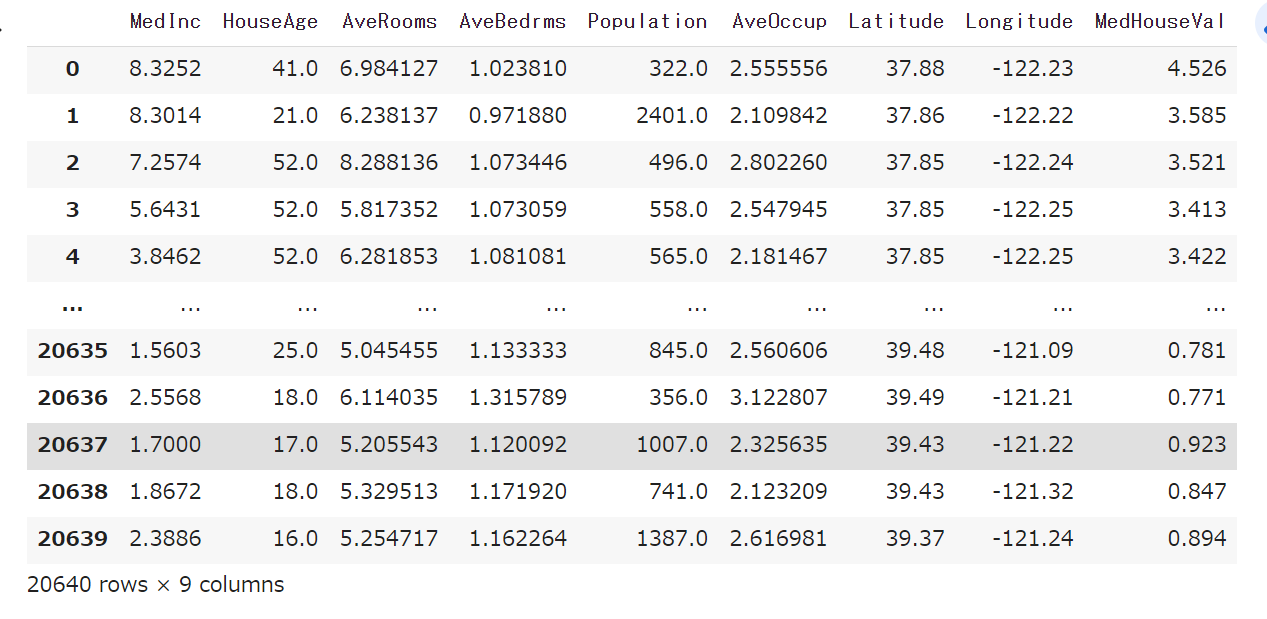
Task: Click AveBedrms value 0.971880
Action: coord(518,116)
